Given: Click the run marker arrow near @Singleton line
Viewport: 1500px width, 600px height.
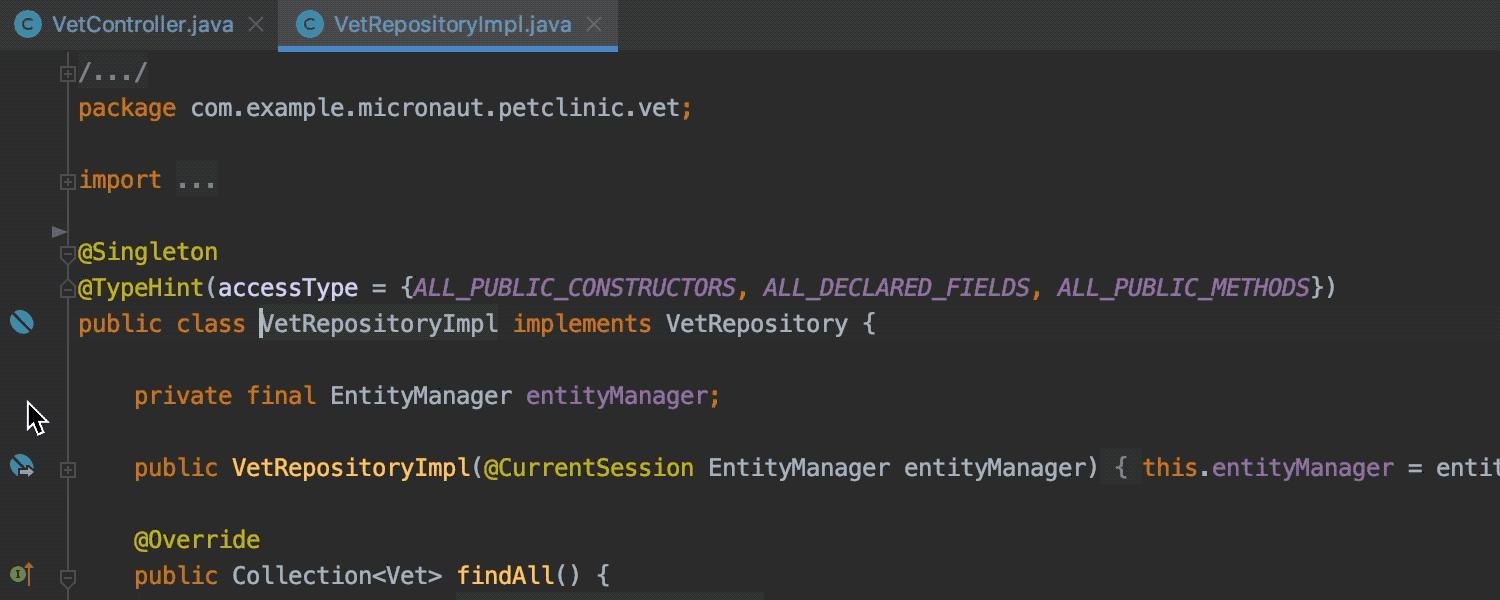Looking at the screenshot, I should (59, 232).
